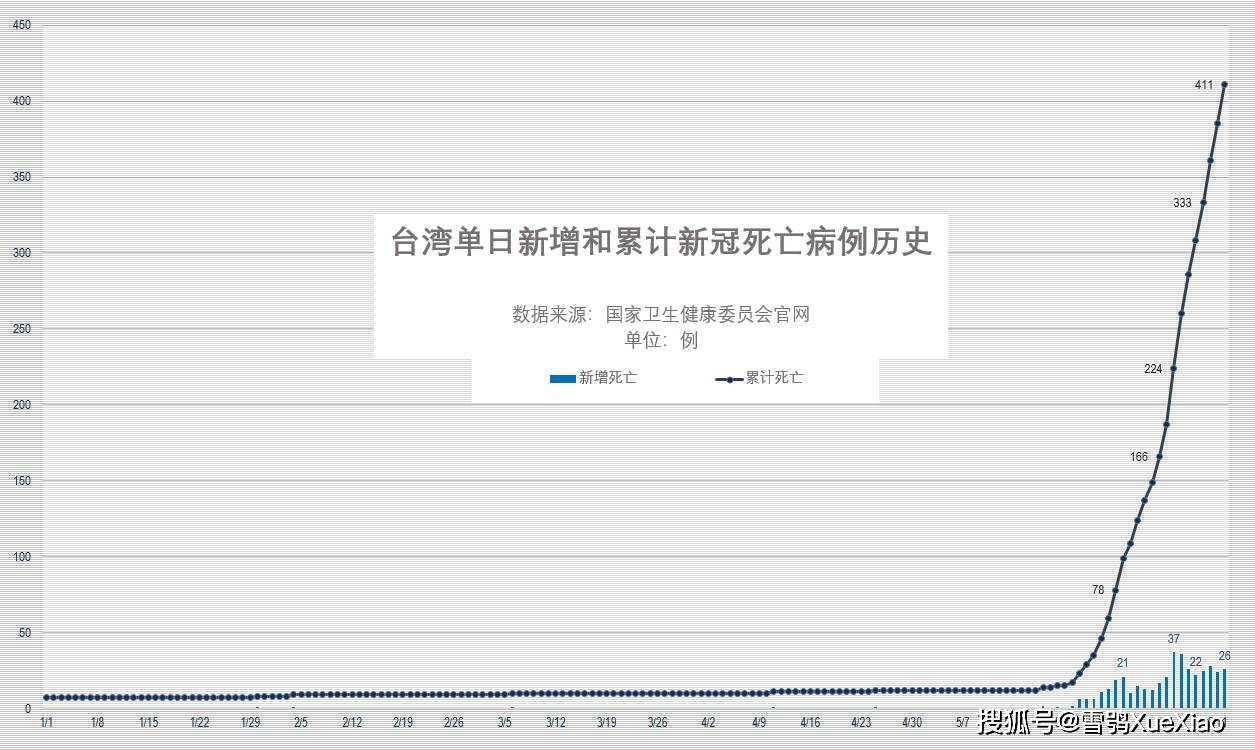
Task: Click the 1/1 date on x-axis
Action: (x=46, y=722)
